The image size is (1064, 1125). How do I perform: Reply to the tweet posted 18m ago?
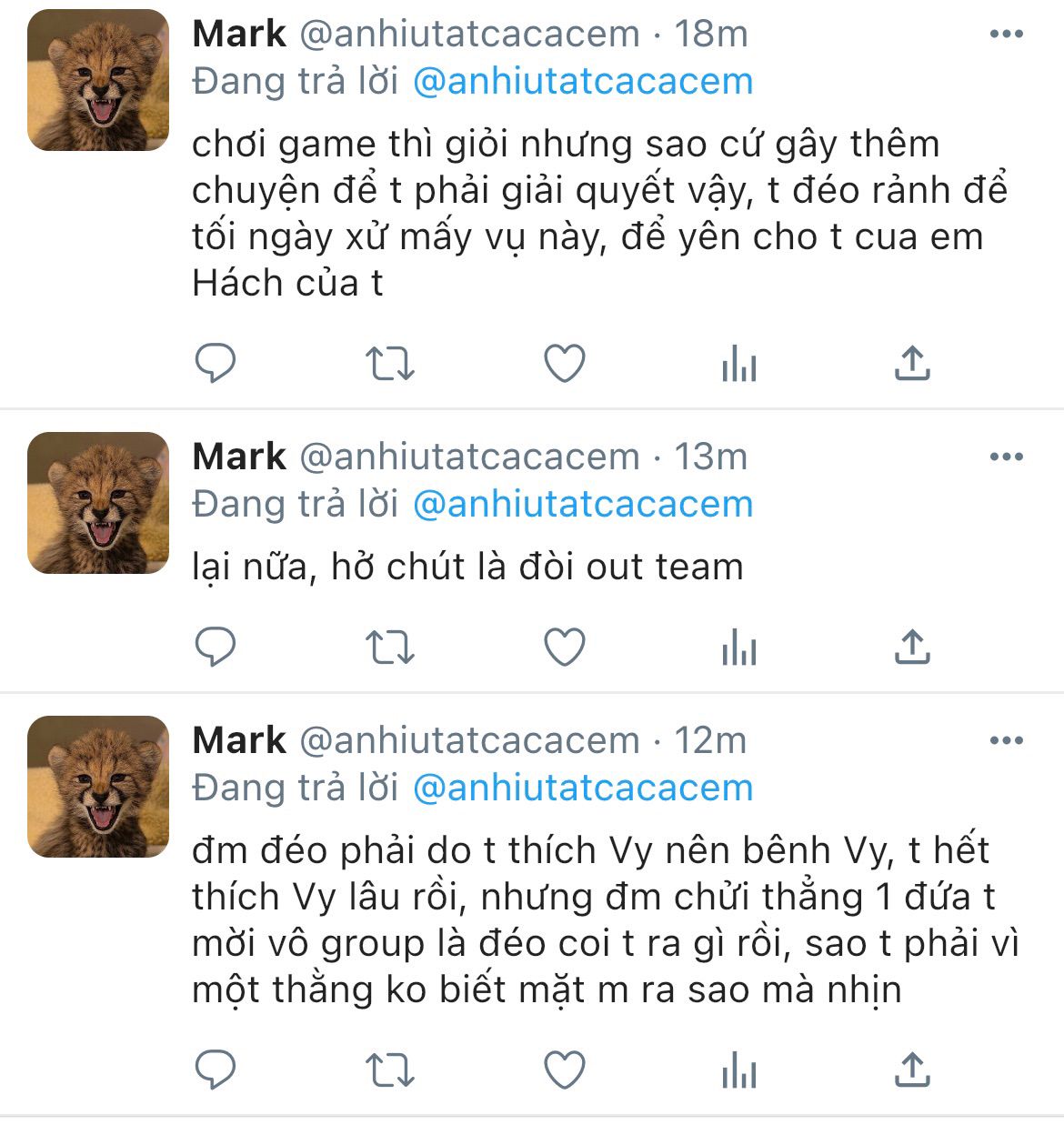tap(216, 365)
